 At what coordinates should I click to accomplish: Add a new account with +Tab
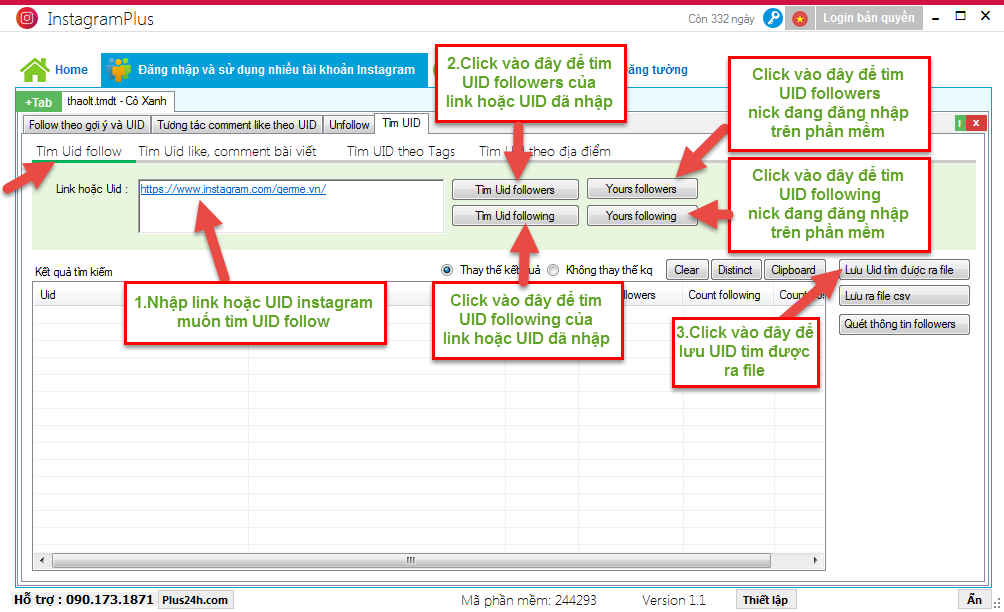tap(38, 102)
